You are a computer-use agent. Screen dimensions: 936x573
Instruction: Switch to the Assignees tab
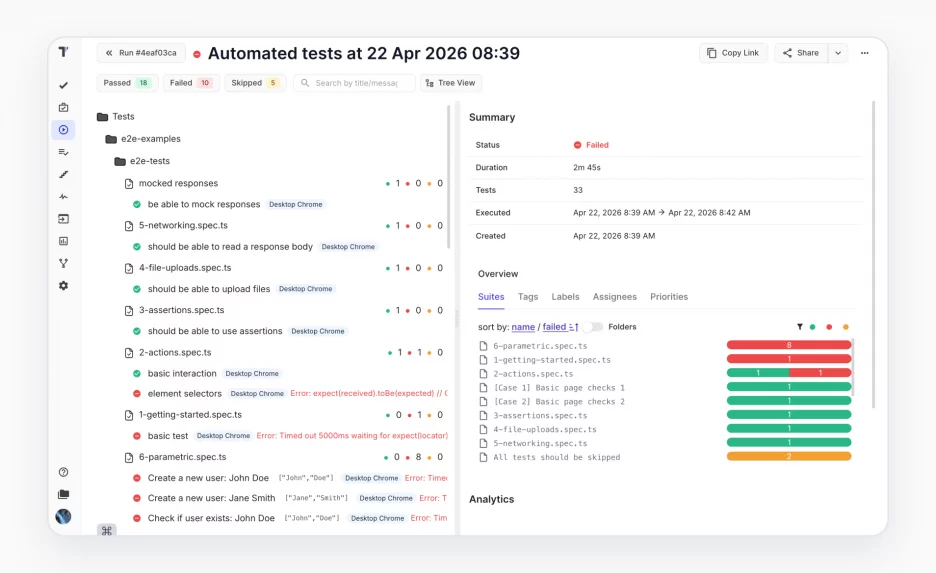click(x=615, y=297)
